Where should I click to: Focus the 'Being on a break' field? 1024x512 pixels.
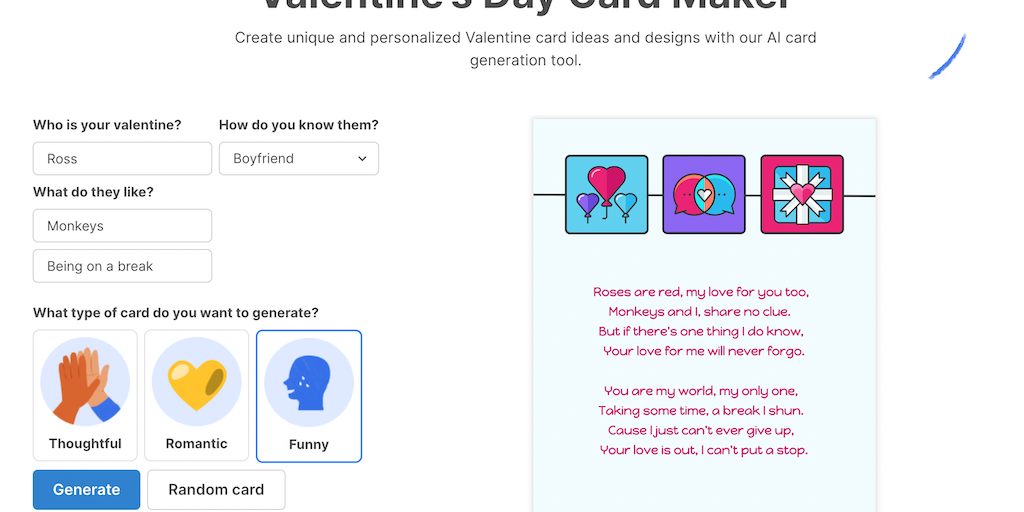pyautogui.click(x=122, y=266)
